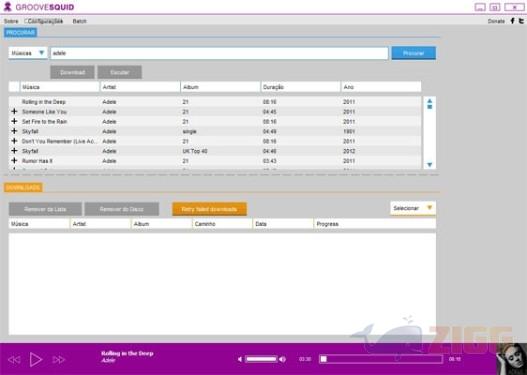Click the orange Retry failed downloads button

coord(209,209)
